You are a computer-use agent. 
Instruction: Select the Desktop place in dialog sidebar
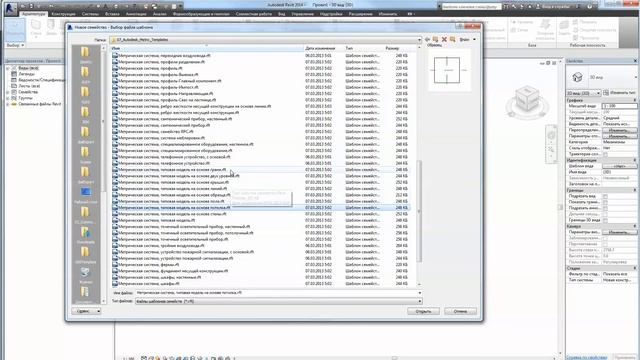click(85, 194)
